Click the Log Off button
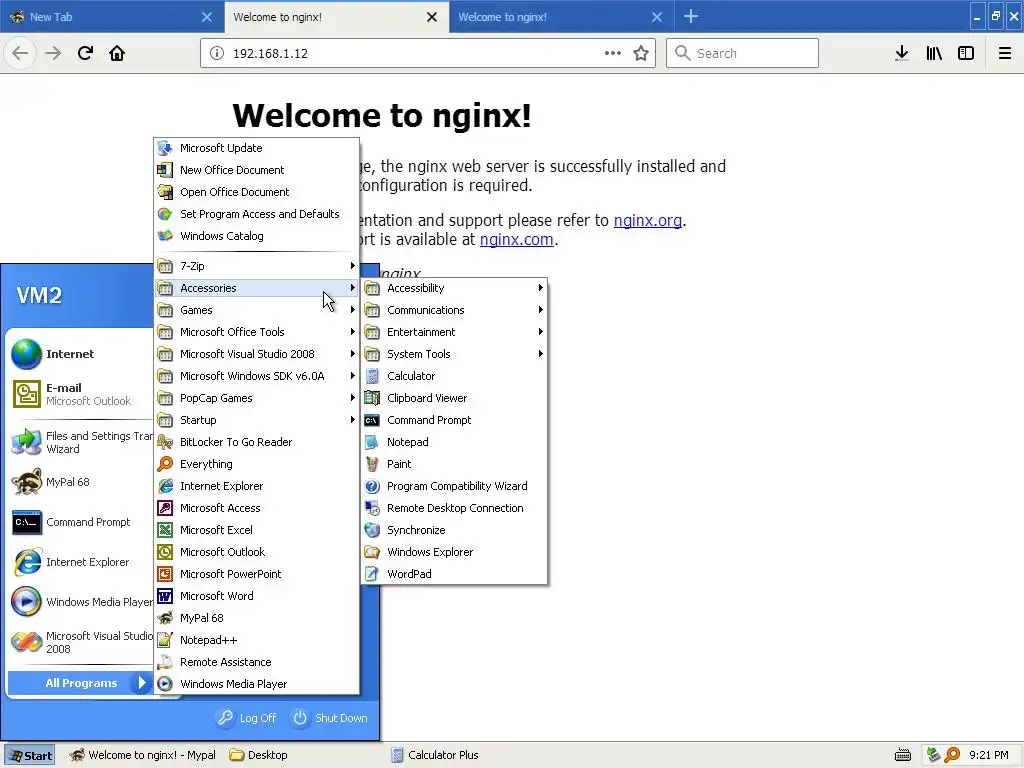 tap(247, 718)
